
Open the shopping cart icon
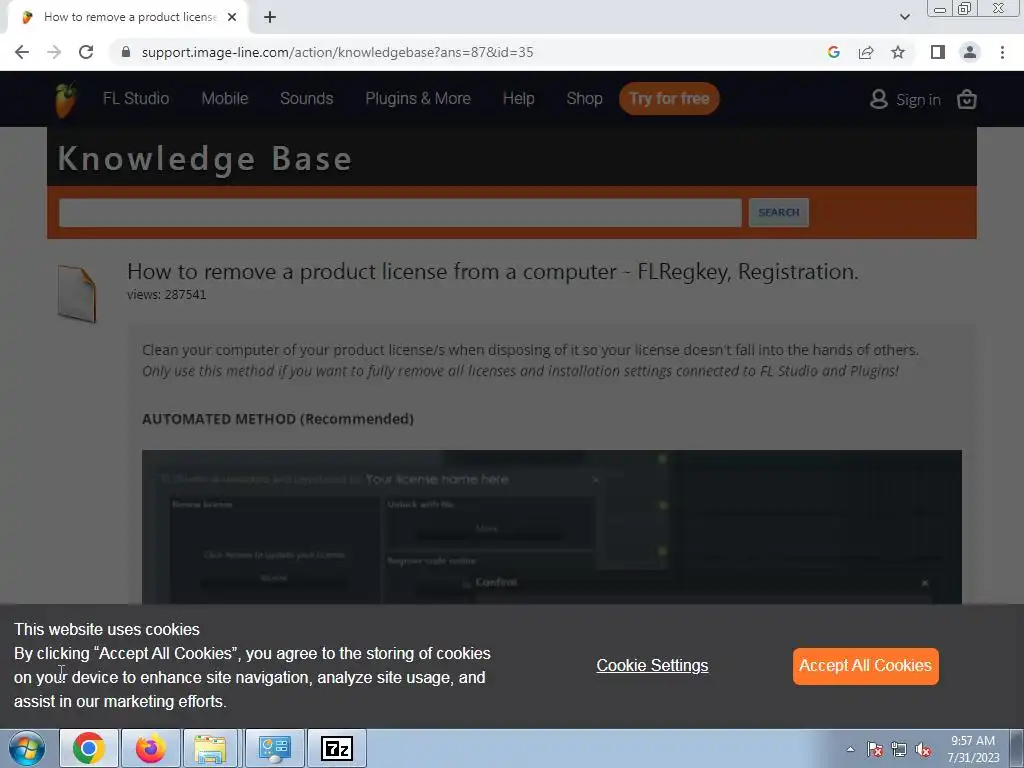[x=967, y=99]
